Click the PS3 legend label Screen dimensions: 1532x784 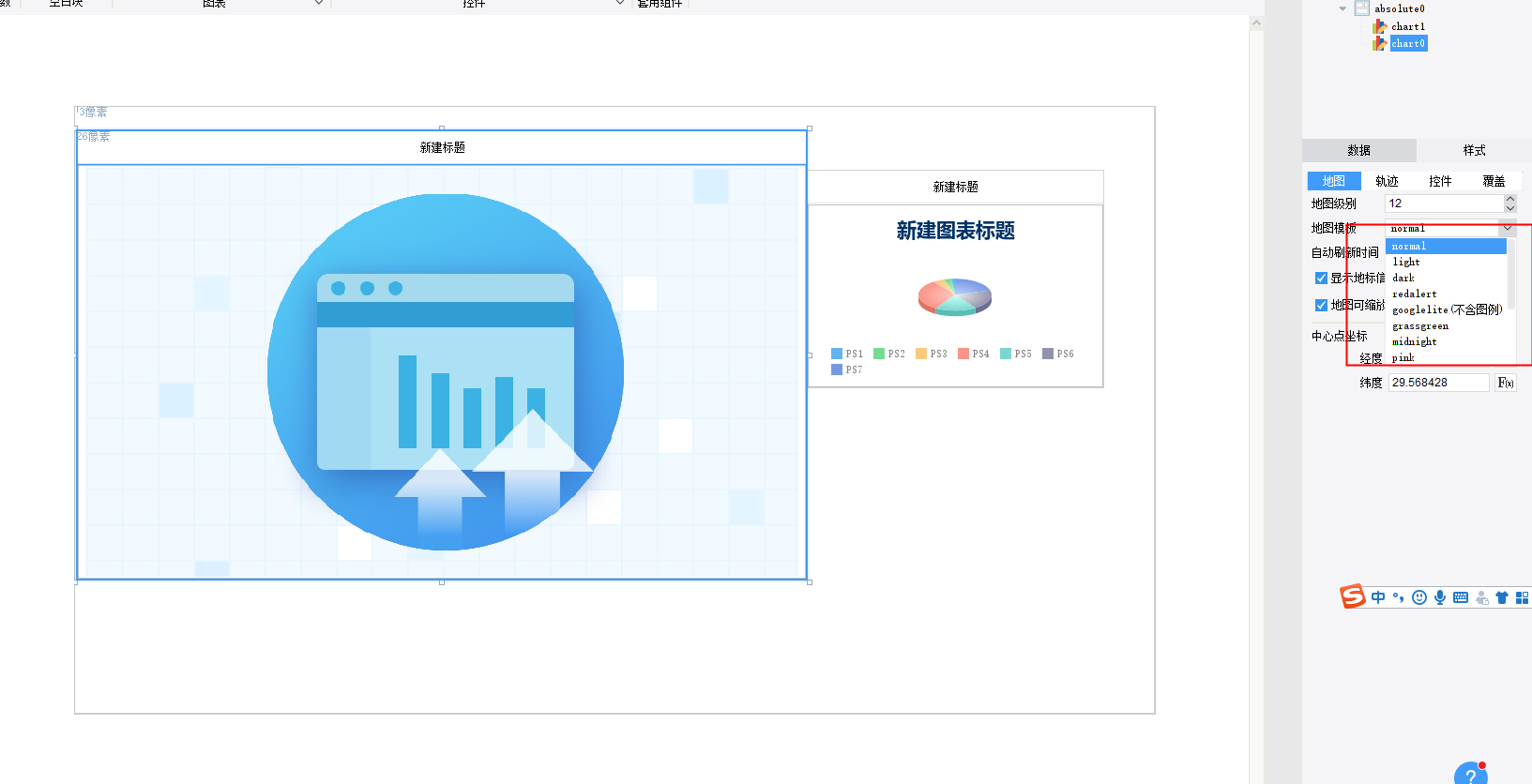tap(938, 354)
